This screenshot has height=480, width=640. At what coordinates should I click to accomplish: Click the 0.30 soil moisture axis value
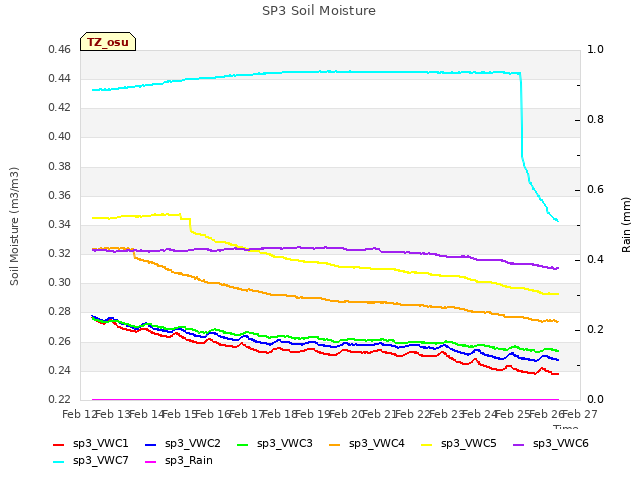pos(60,282)
